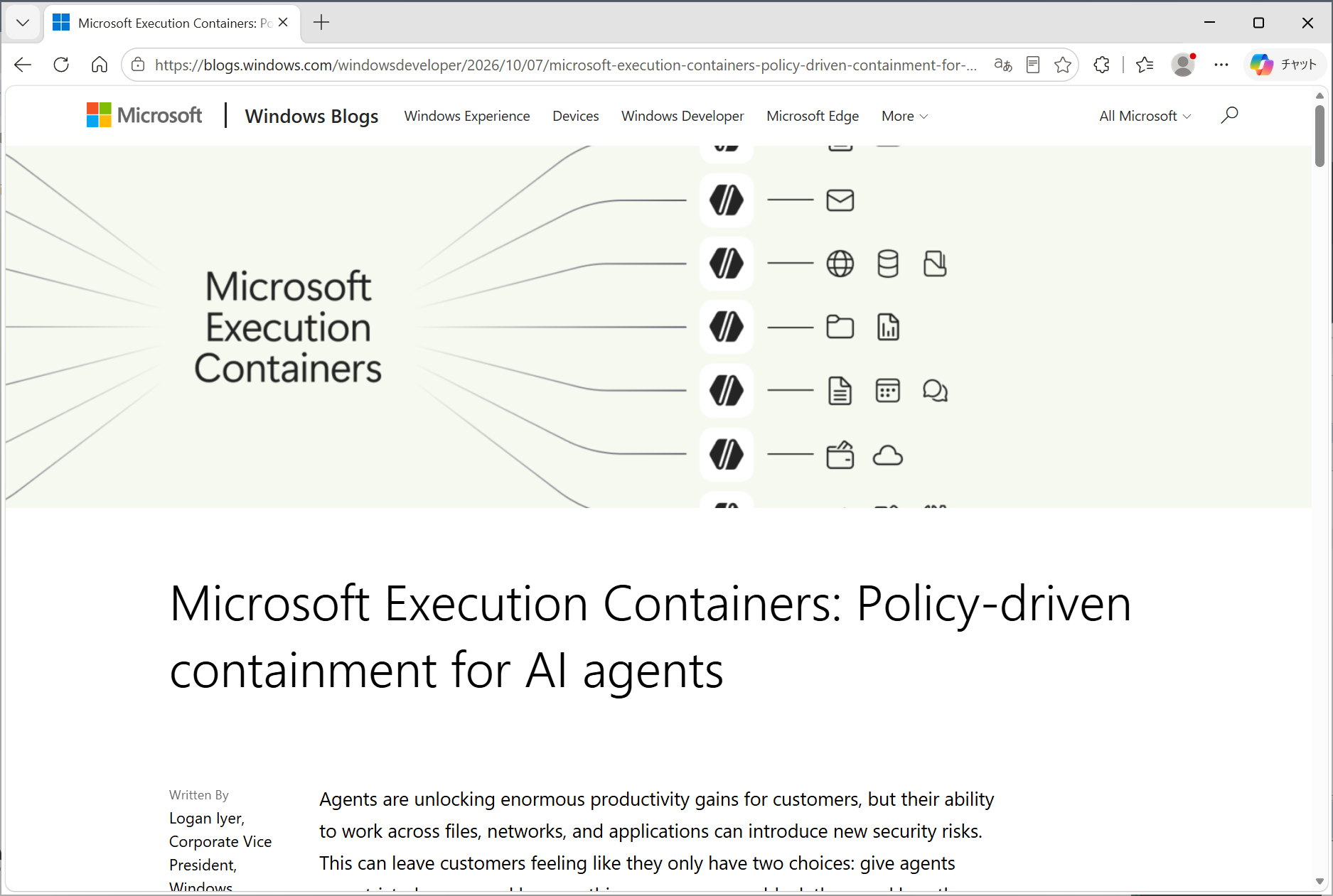Open the Devices menu item
The width and height of the screenshot is (1333, 896).
(x=576, y=116)
